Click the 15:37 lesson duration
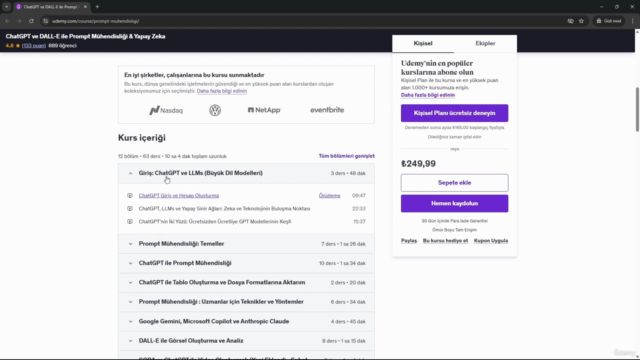This screenshot has width=640, height=360. (359, 222)
